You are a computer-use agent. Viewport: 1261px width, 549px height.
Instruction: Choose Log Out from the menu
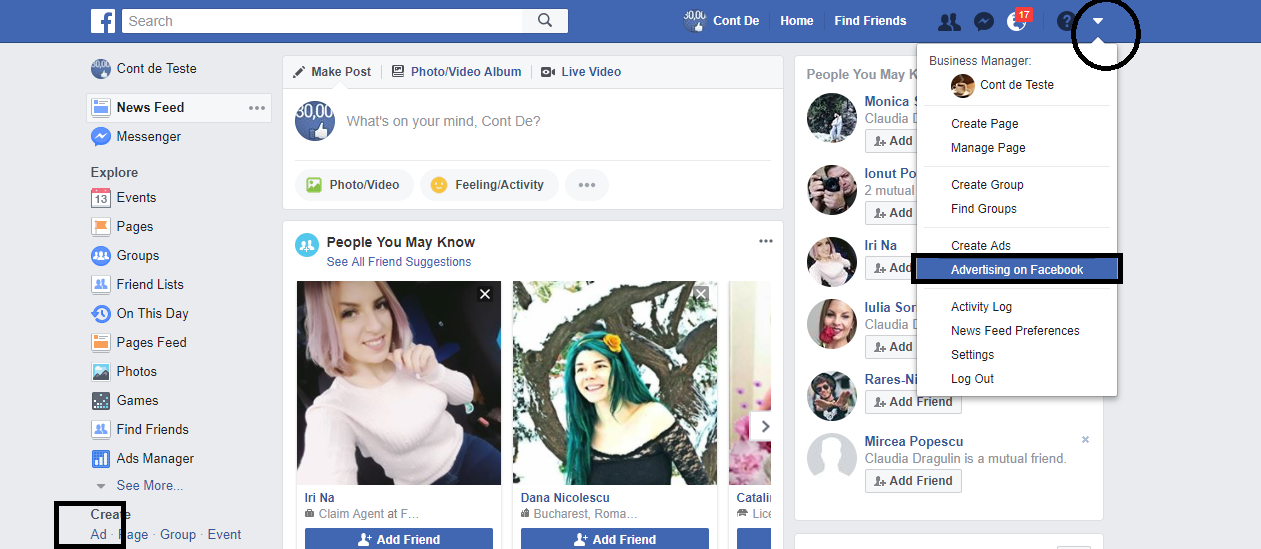[972, 379]
